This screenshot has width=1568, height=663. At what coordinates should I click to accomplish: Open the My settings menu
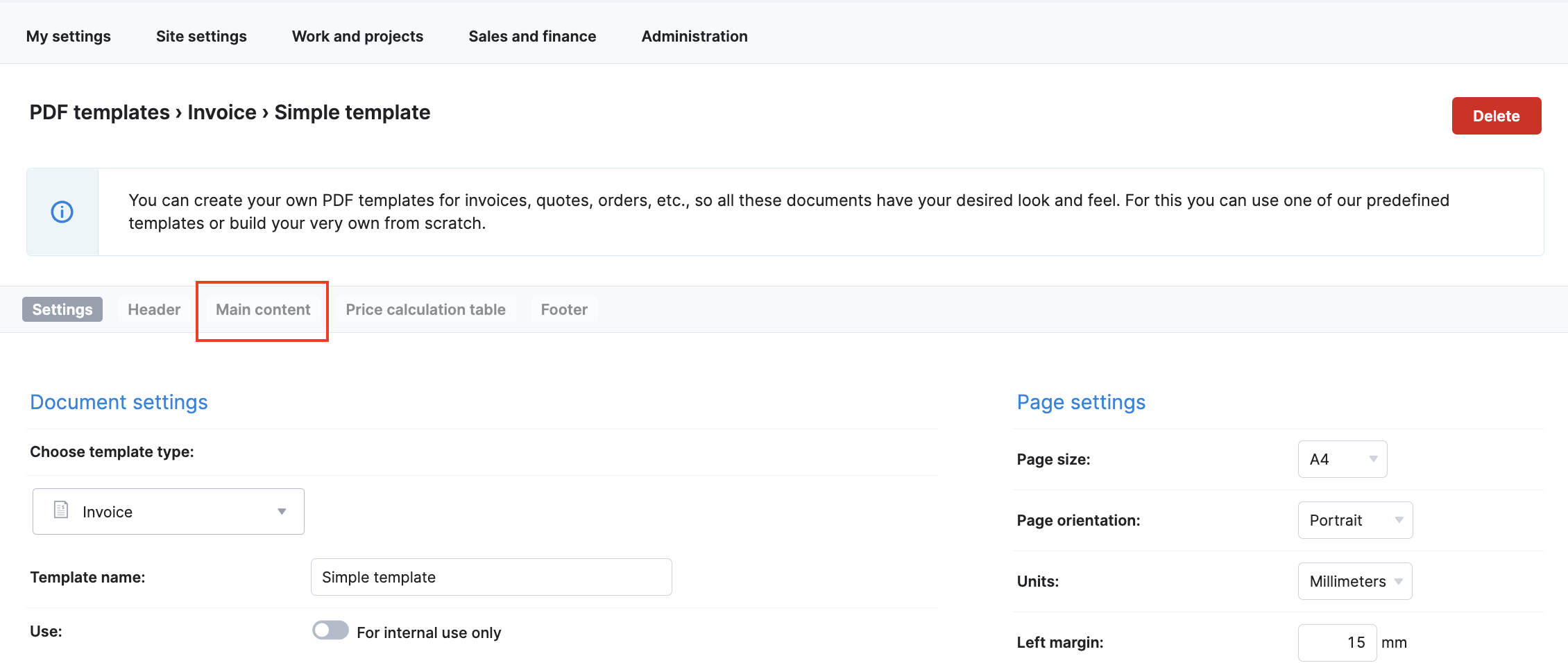pyautogui.click(x=69, y=36)
